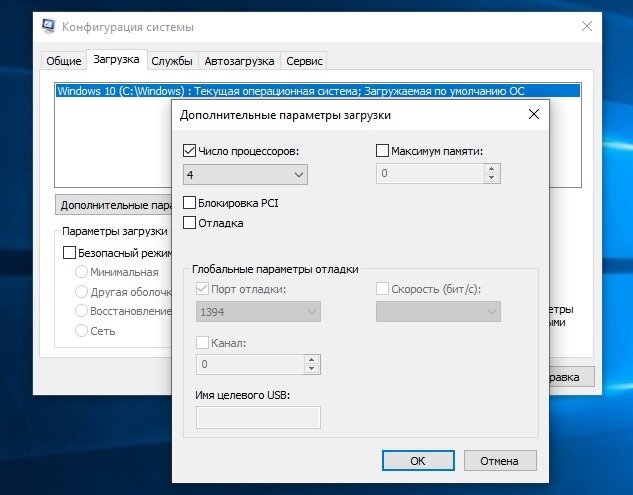Viewport: 633px width, 495px height.
Task: Select the Минимальная radio button
Action: tap(81, 272)
